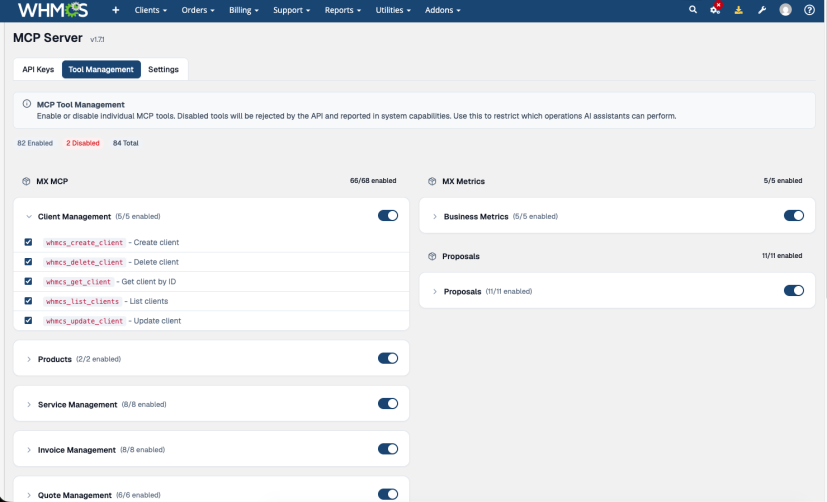Image resolution: width=827 pixels, height=502 pixels.
Task: Click the Products group title
Action: (55, 359)
